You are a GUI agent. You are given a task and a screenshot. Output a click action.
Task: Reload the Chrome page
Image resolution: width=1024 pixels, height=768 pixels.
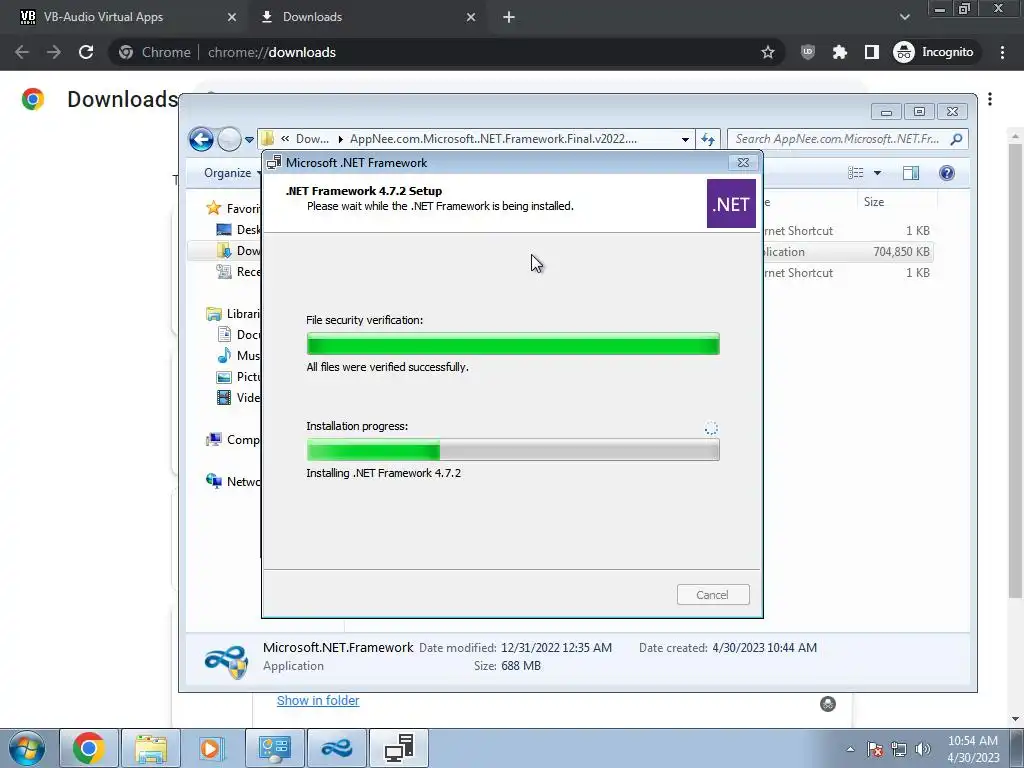tap(86, 52)
